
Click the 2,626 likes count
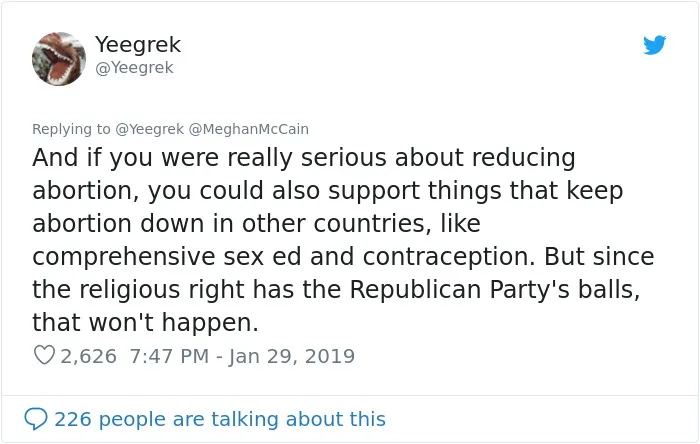(88, 356)
